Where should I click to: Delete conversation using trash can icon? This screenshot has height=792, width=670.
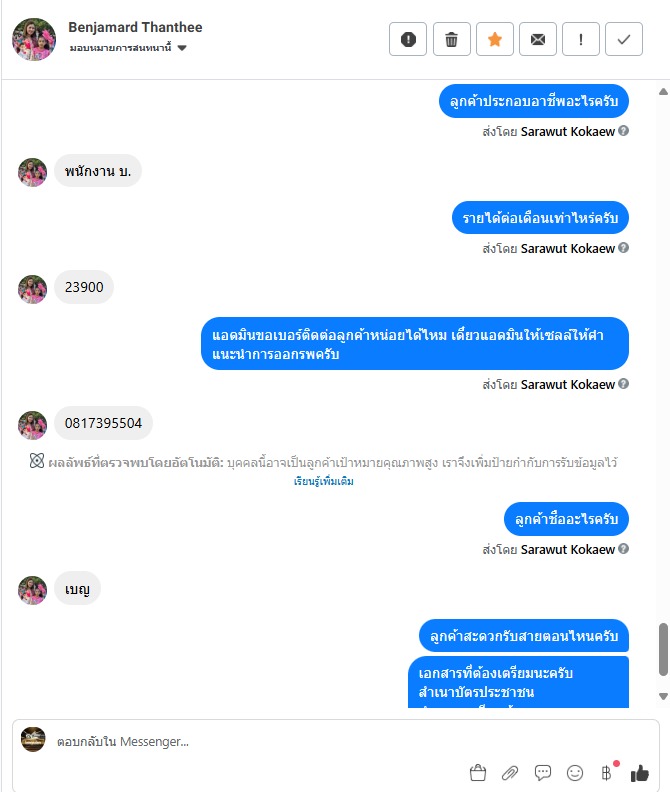click(451, 39)
